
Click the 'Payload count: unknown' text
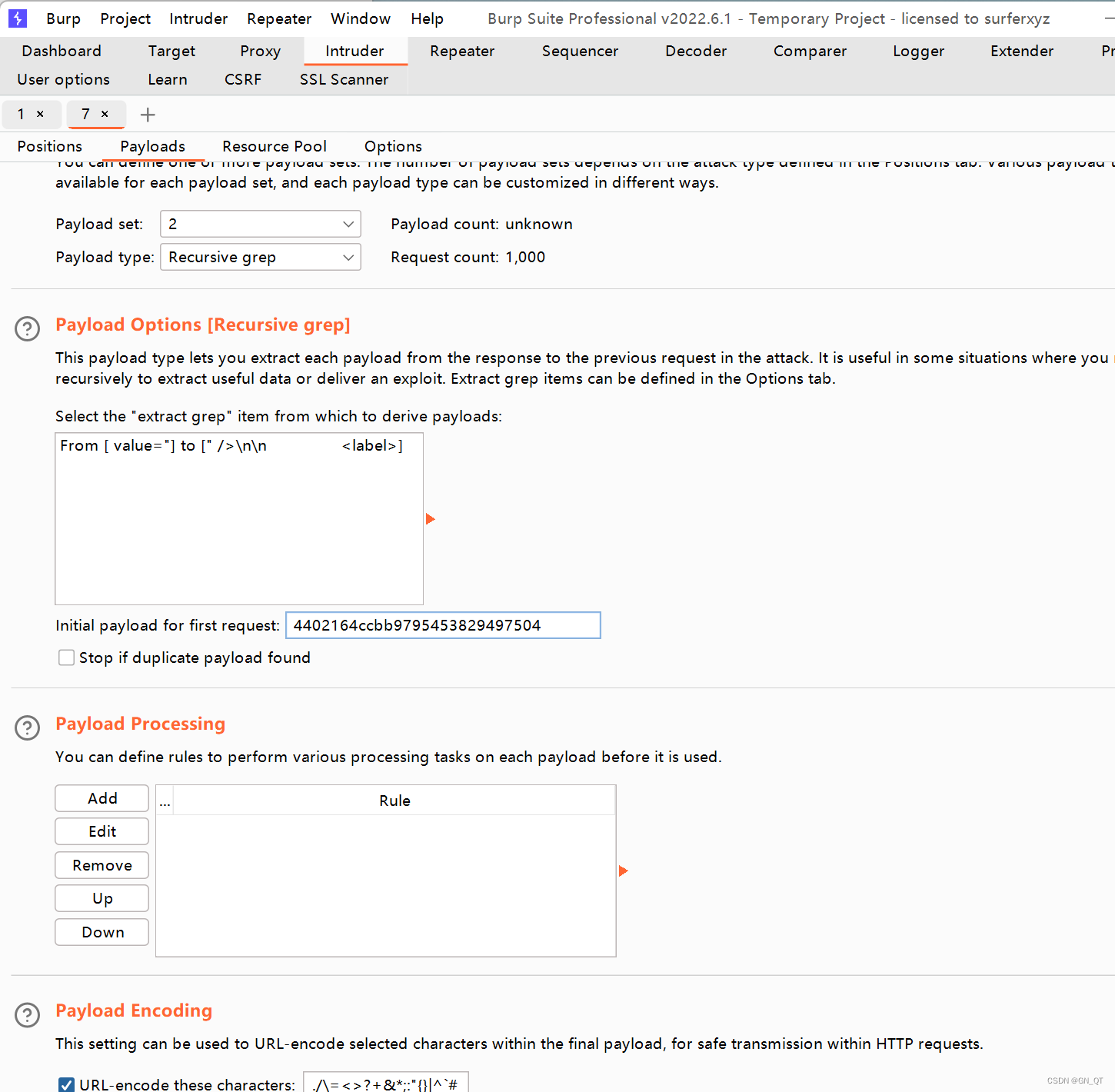[x=481, y=224]
